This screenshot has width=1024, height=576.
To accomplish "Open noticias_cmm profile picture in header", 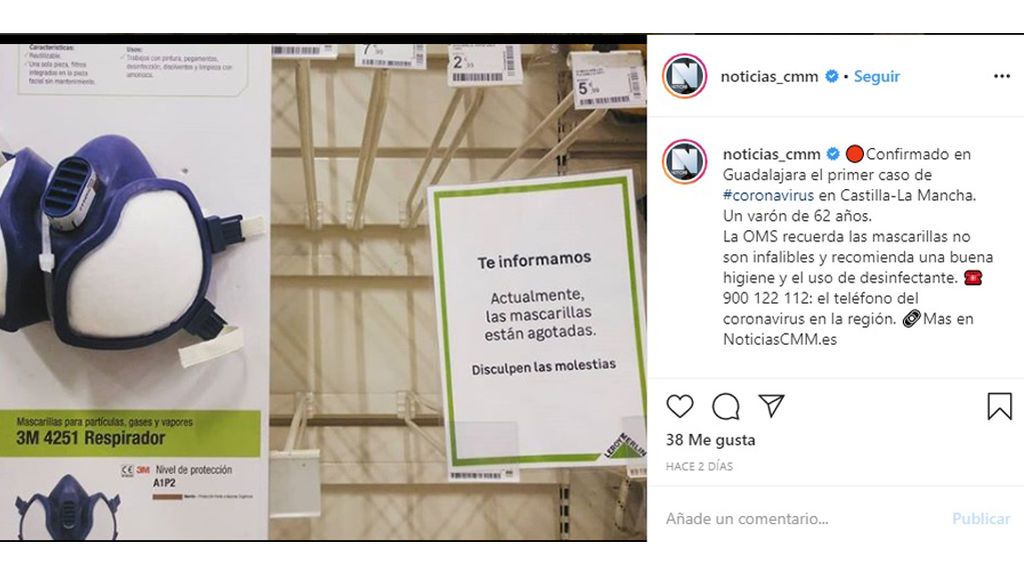I will point(684,76).
